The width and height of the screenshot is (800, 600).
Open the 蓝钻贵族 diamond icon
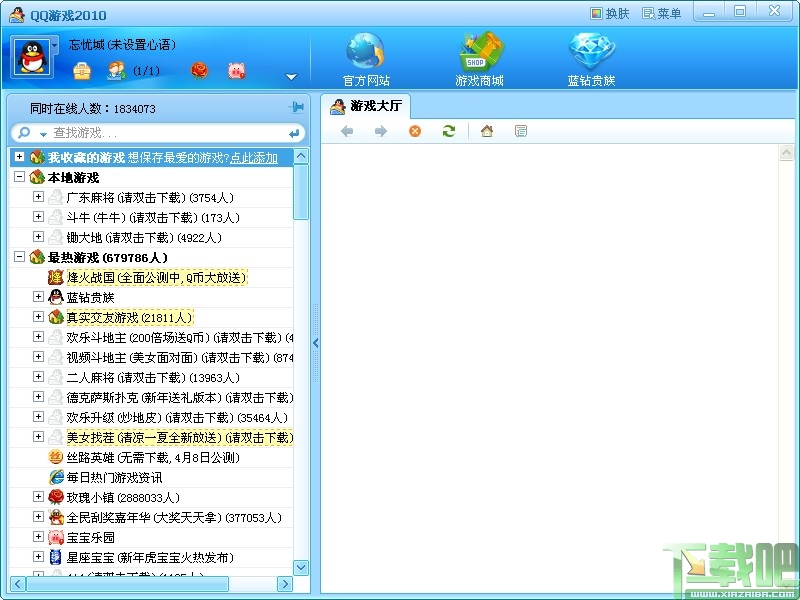591,52
